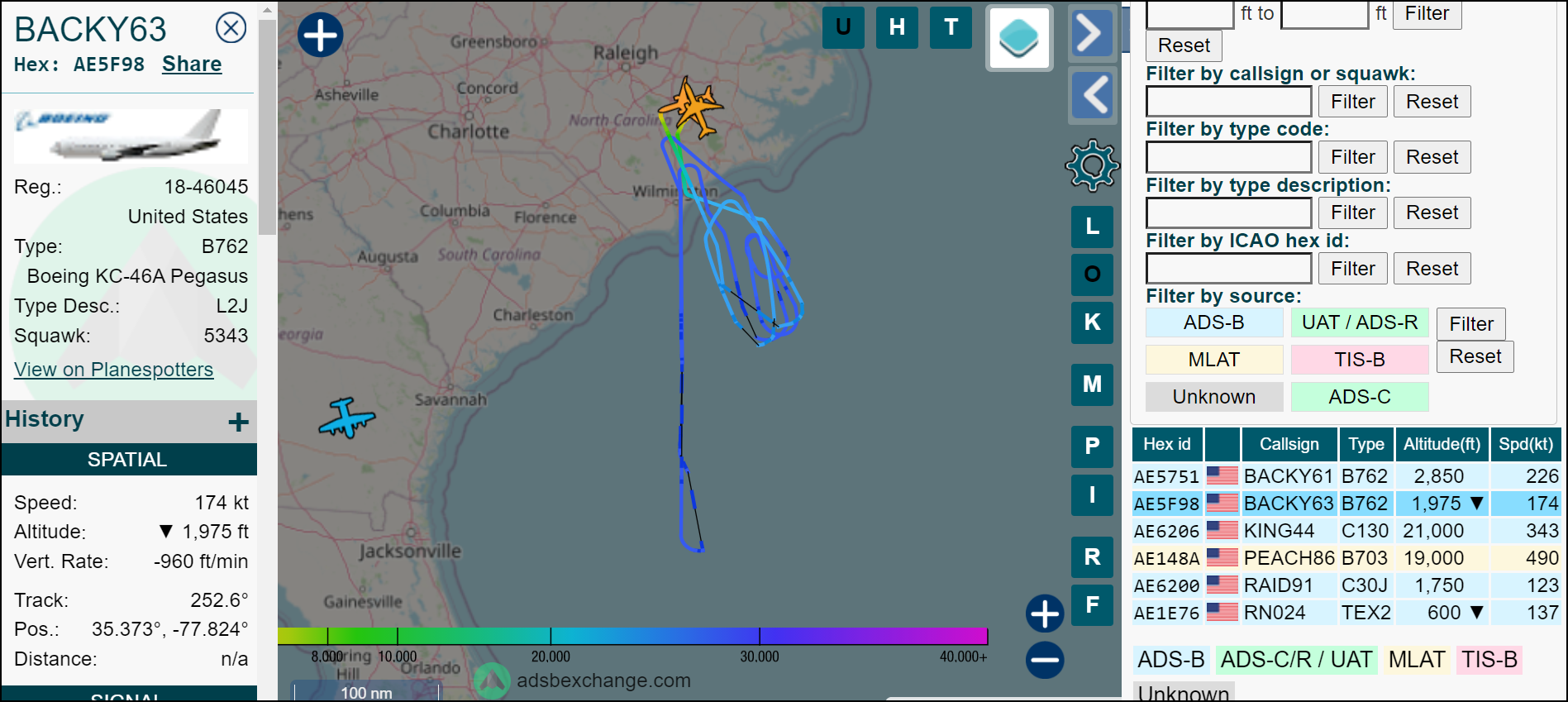
Task: Click the right arrow sidebar button
Action: 1092,33
